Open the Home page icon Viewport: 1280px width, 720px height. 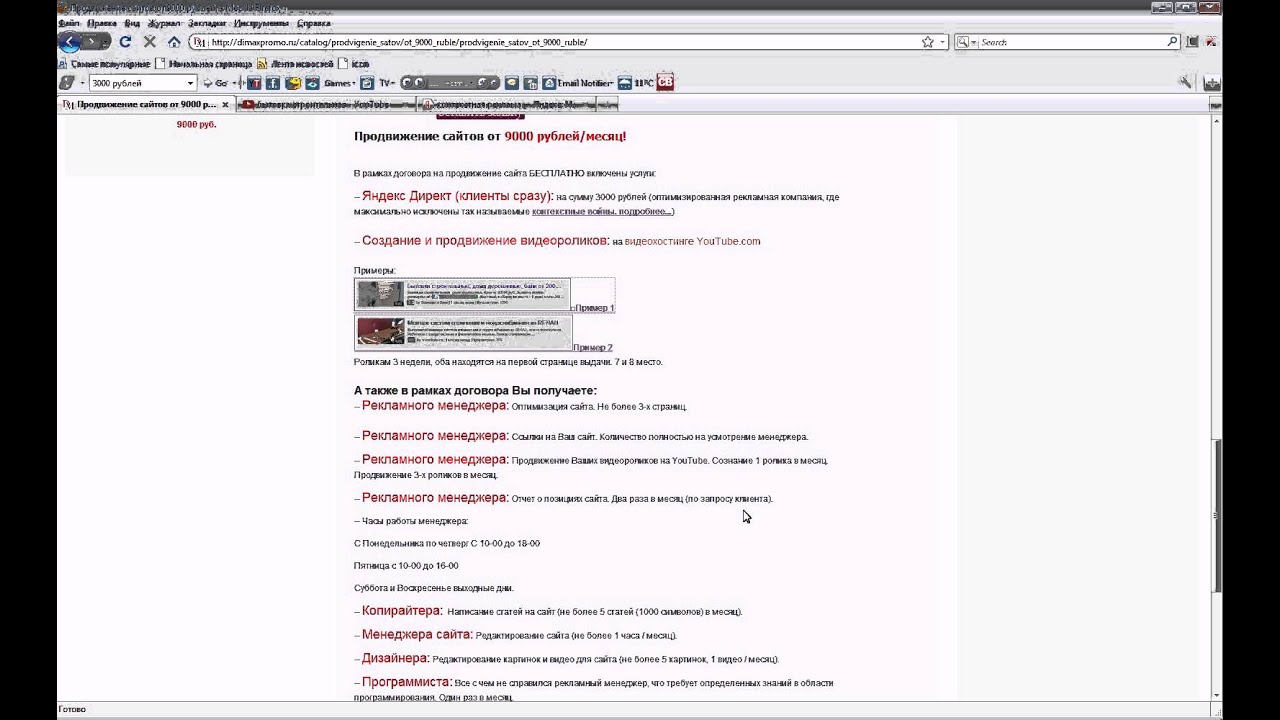[174, 42]
